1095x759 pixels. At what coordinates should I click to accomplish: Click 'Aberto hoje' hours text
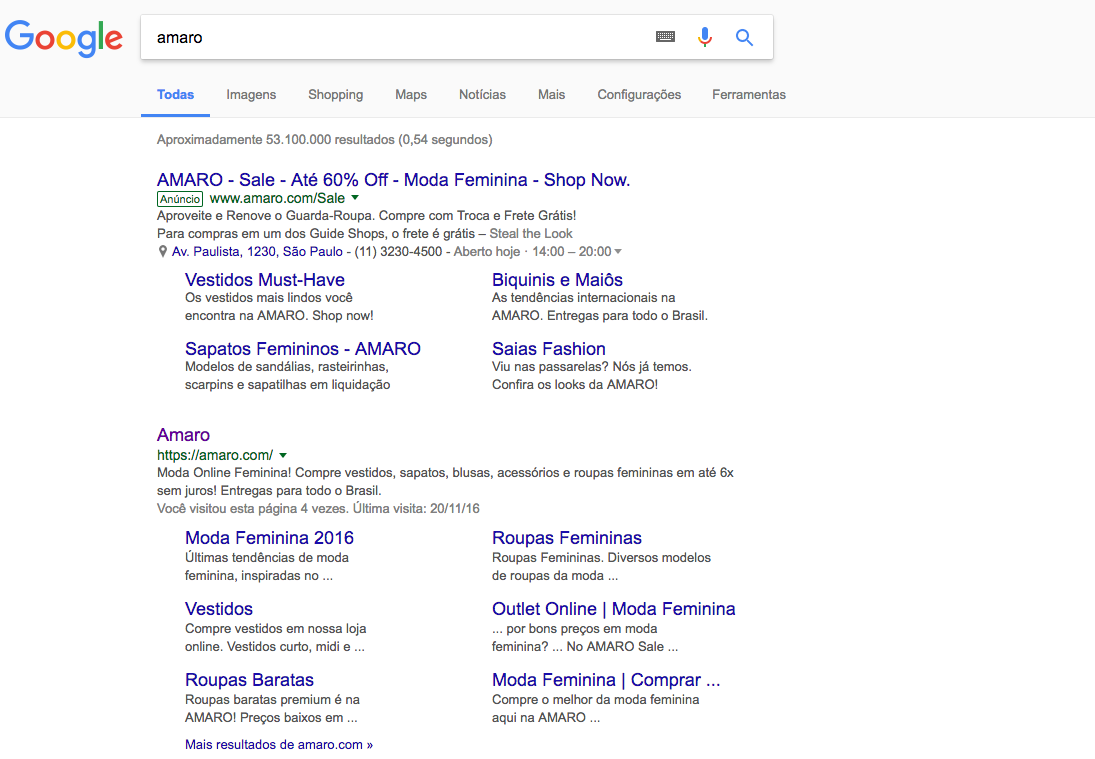[487, 251]
